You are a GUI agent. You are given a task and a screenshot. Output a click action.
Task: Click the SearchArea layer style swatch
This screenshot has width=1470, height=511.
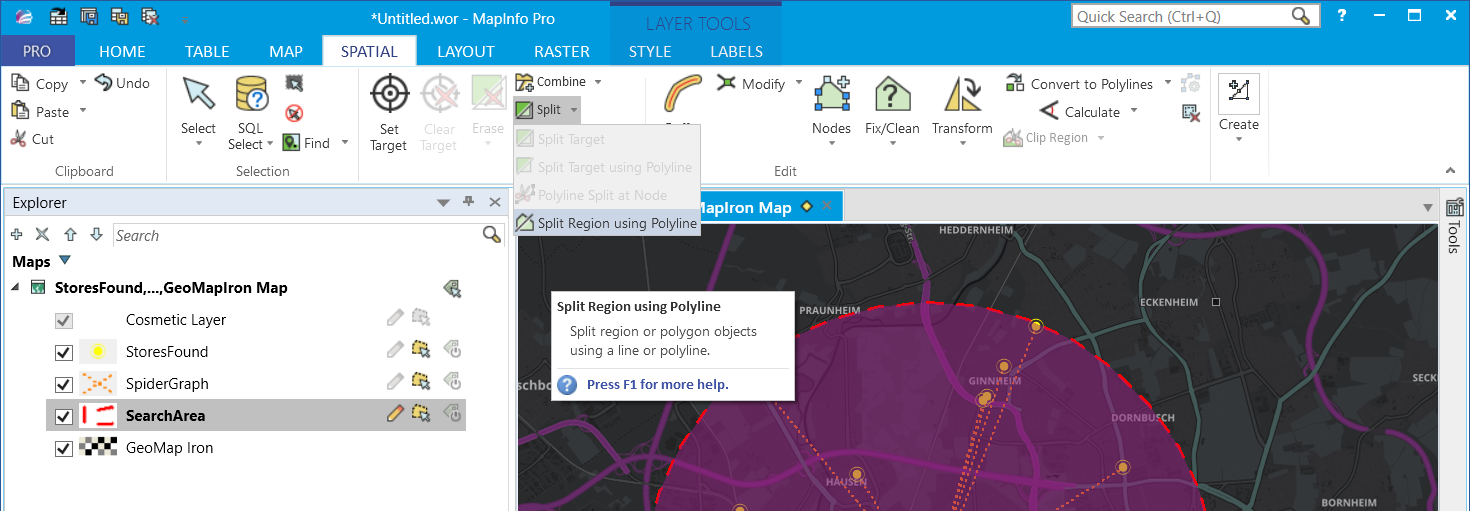pyautogui.click(x=96, y=415)
